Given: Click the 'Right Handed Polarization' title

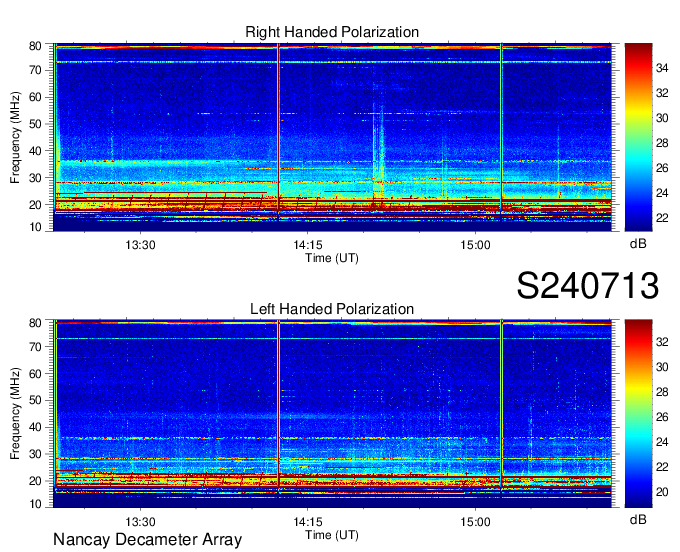Looking at the screenshot, I should (x=332, y=32).
